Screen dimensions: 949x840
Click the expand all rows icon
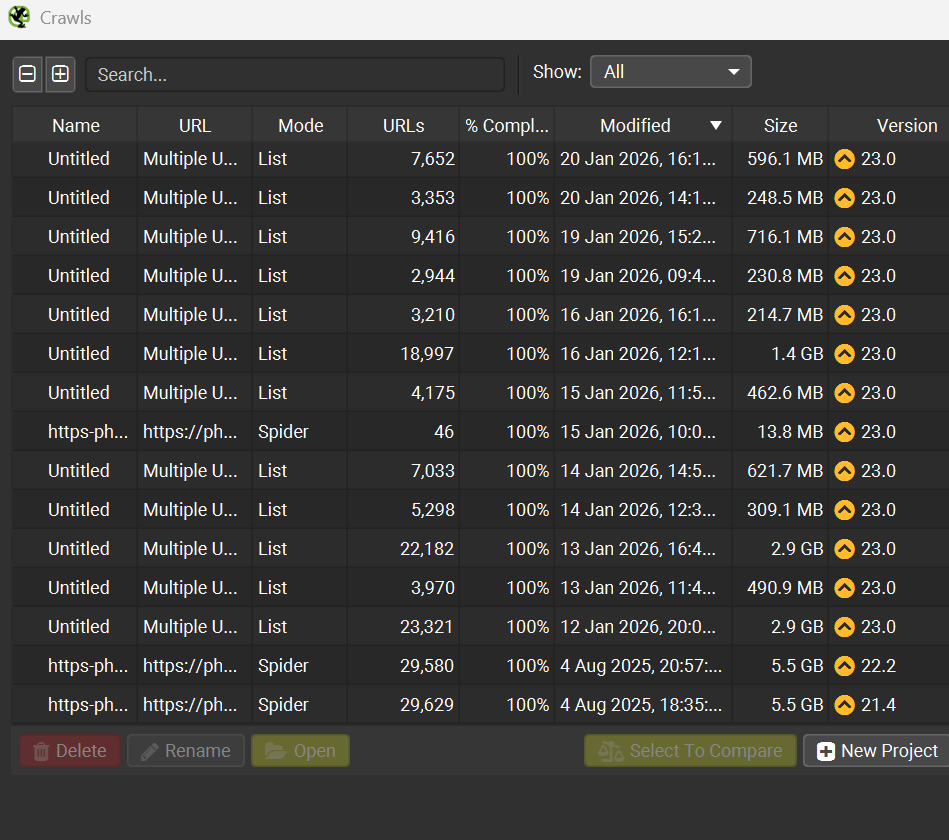pos(60,73)
